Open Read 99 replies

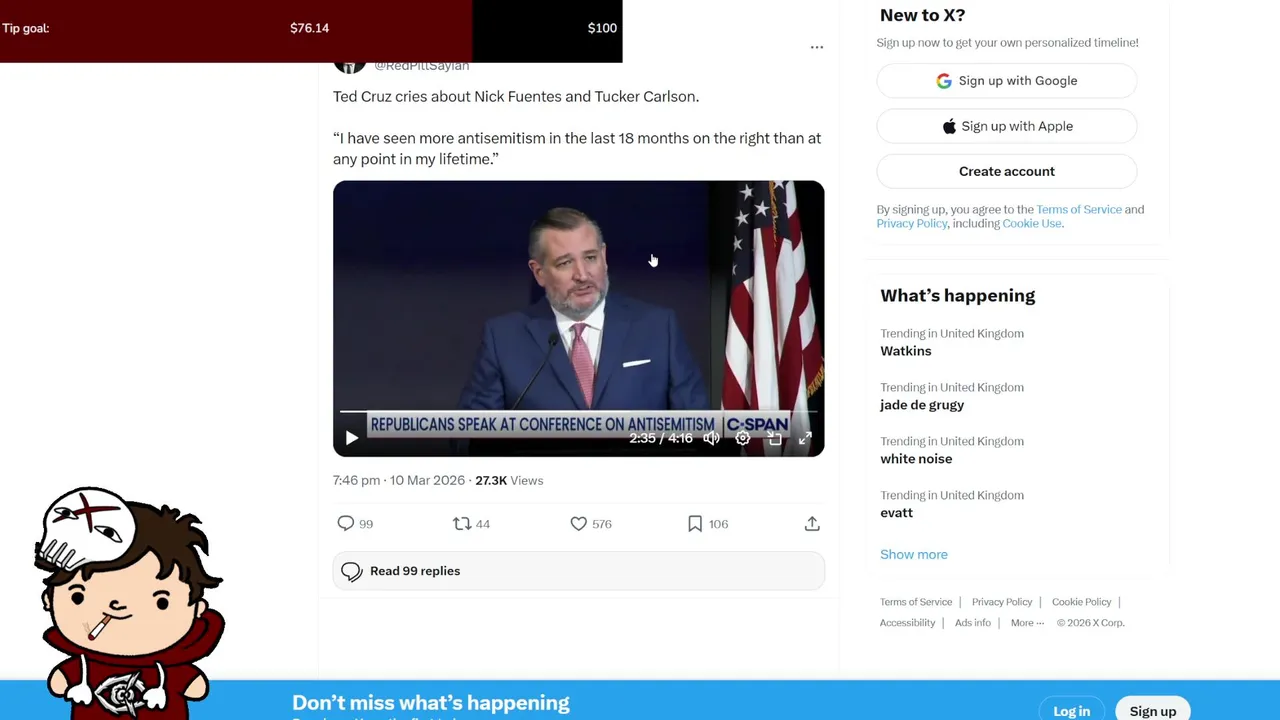(x=579, y=571)
